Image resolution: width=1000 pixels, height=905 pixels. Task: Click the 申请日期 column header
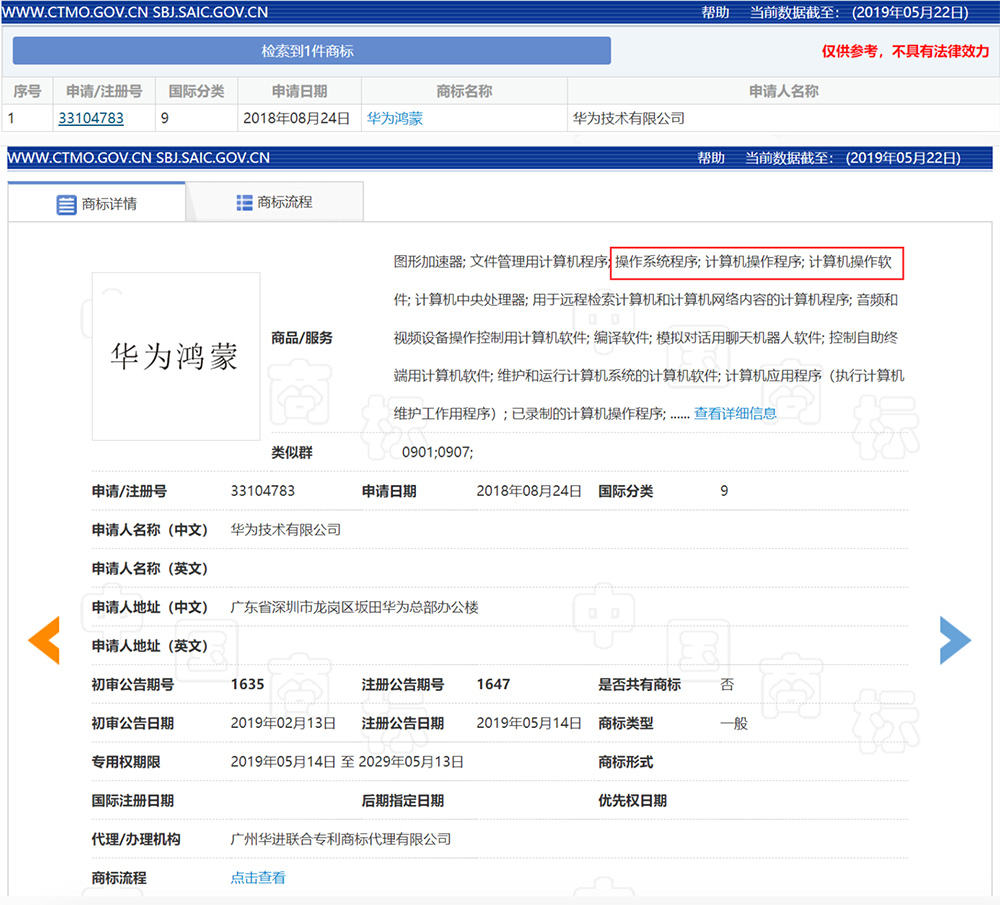pyautogui.click(x=299, y=91)
